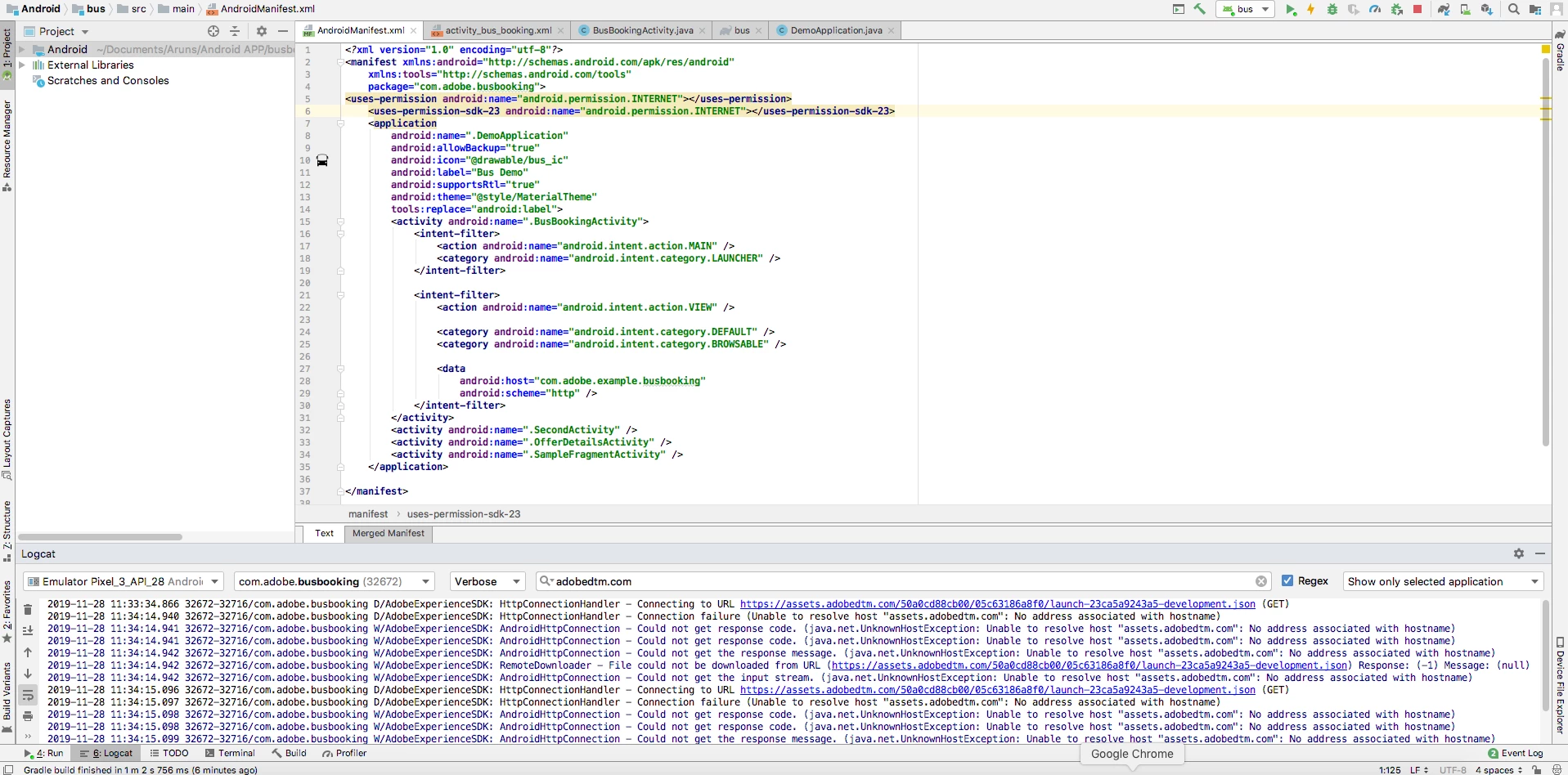Expand more Logcat toolbar actions chevron
Image resolution: width=1568 pixels, height=775 pixels.
28,736
